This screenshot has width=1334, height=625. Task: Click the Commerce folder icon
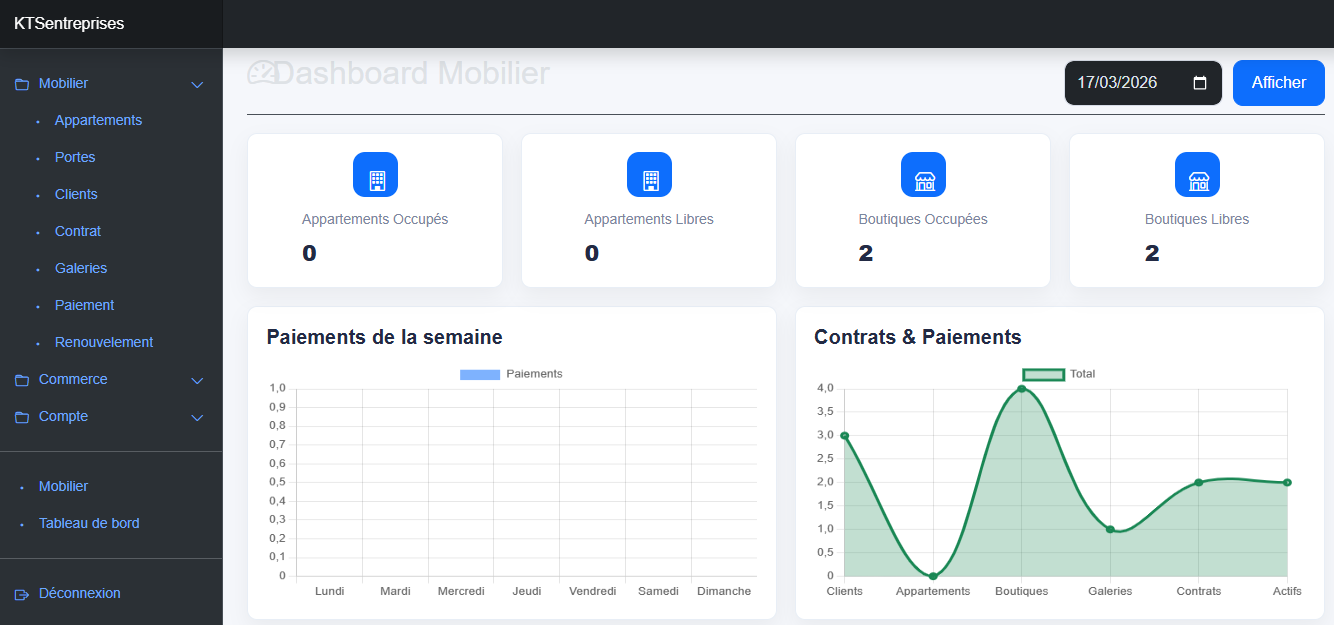[22, 380]
